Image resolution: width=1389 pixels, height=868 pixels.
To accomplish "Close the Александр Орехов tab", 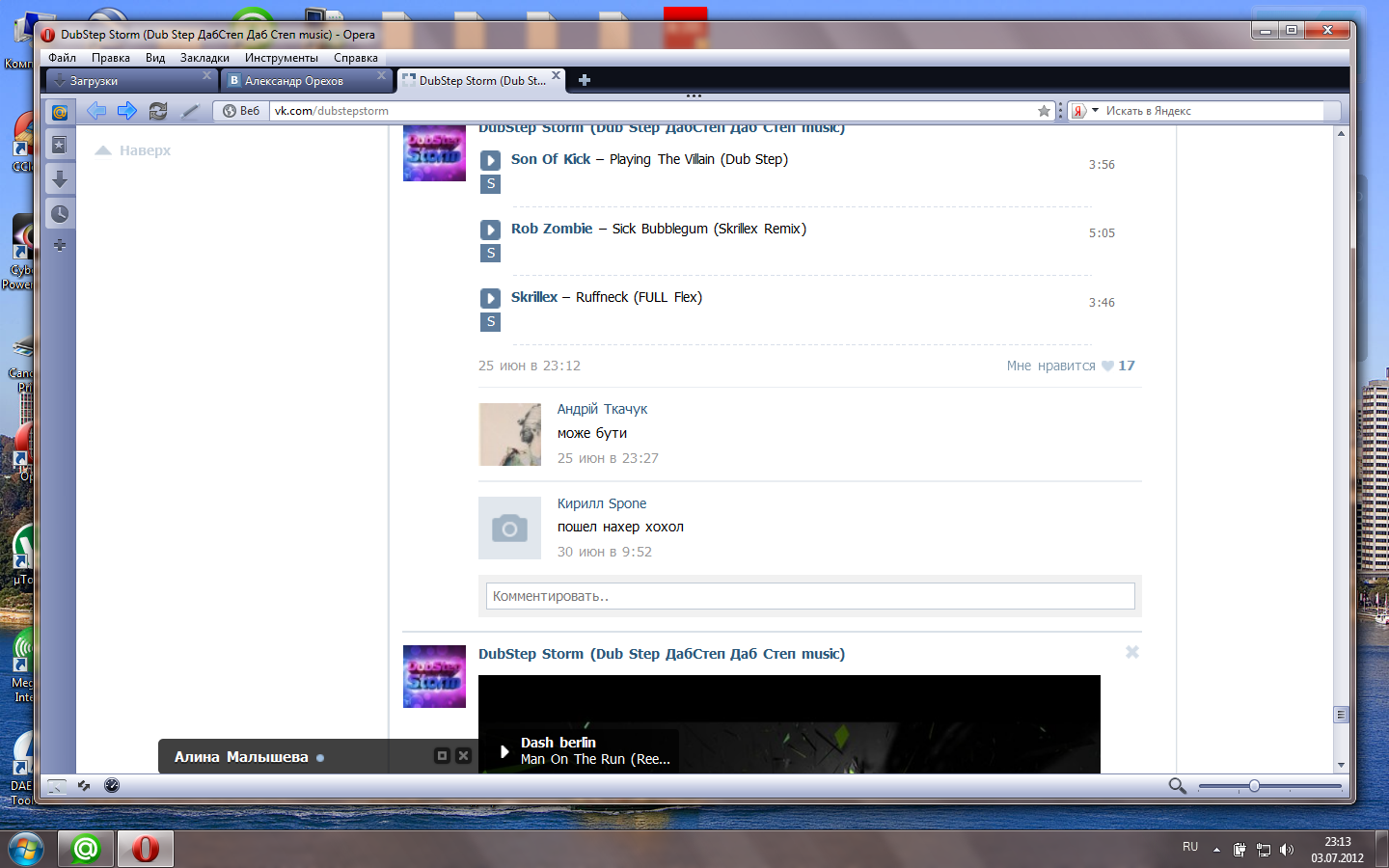I will 381,75.
